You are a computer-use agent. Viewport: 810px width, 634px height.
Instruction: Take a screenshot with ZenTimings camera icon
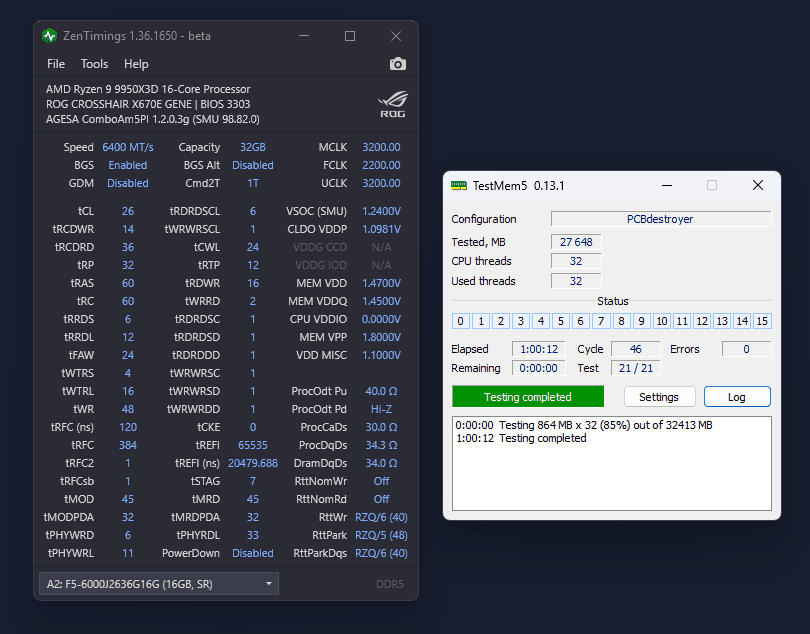pyautogui.click(x=397, y=64)
